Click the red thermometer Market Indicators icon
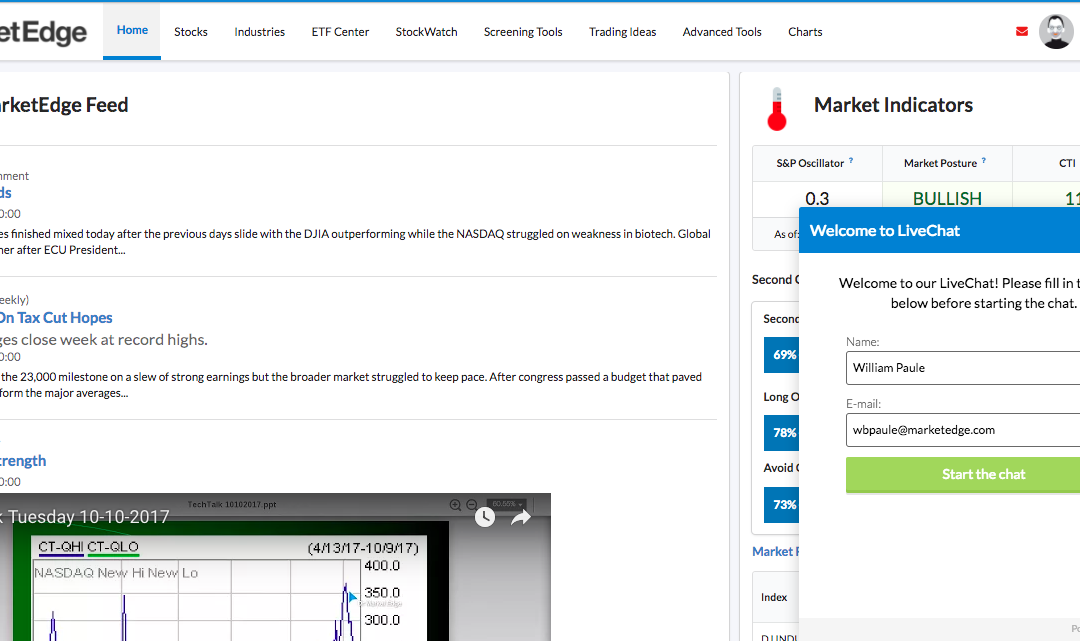 [x=777, y=109]
